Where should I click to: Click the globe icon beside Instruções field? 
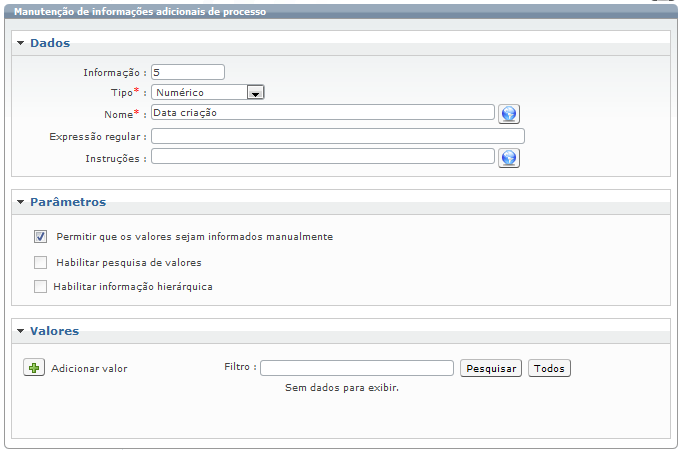508,158
